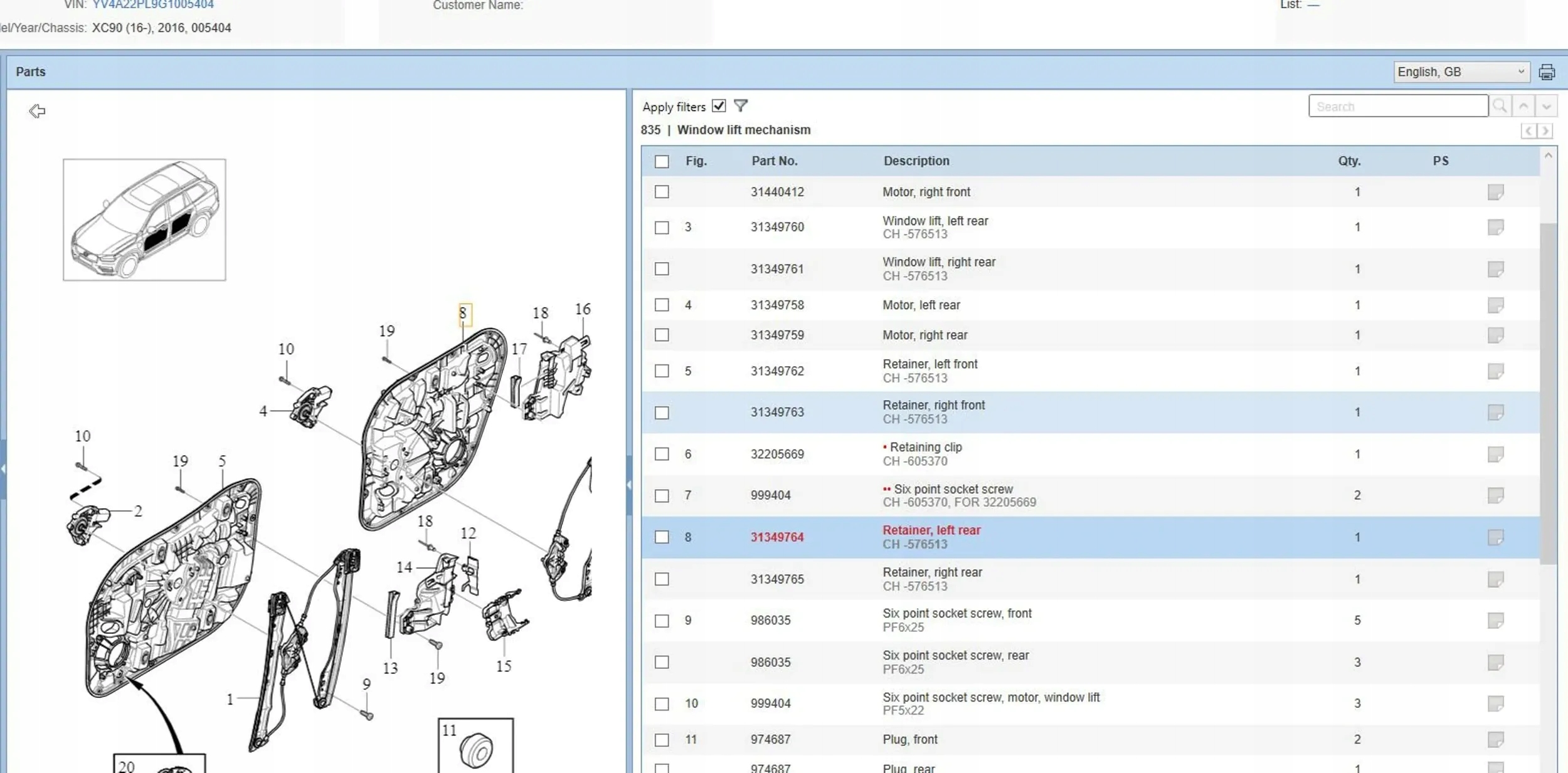Open note icon for Retainer, right rear
This screenshot has width=1568, height=773.
[x=1496, y=579]
